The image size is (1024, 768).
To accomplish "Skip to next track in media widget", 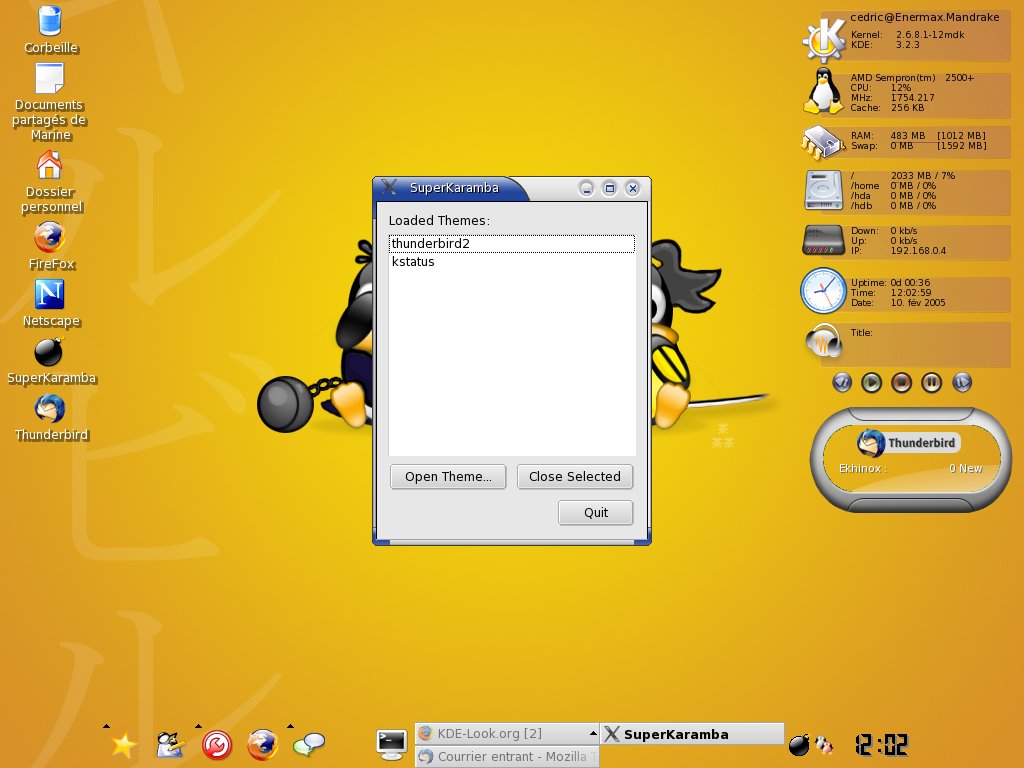I will [962, 382].
